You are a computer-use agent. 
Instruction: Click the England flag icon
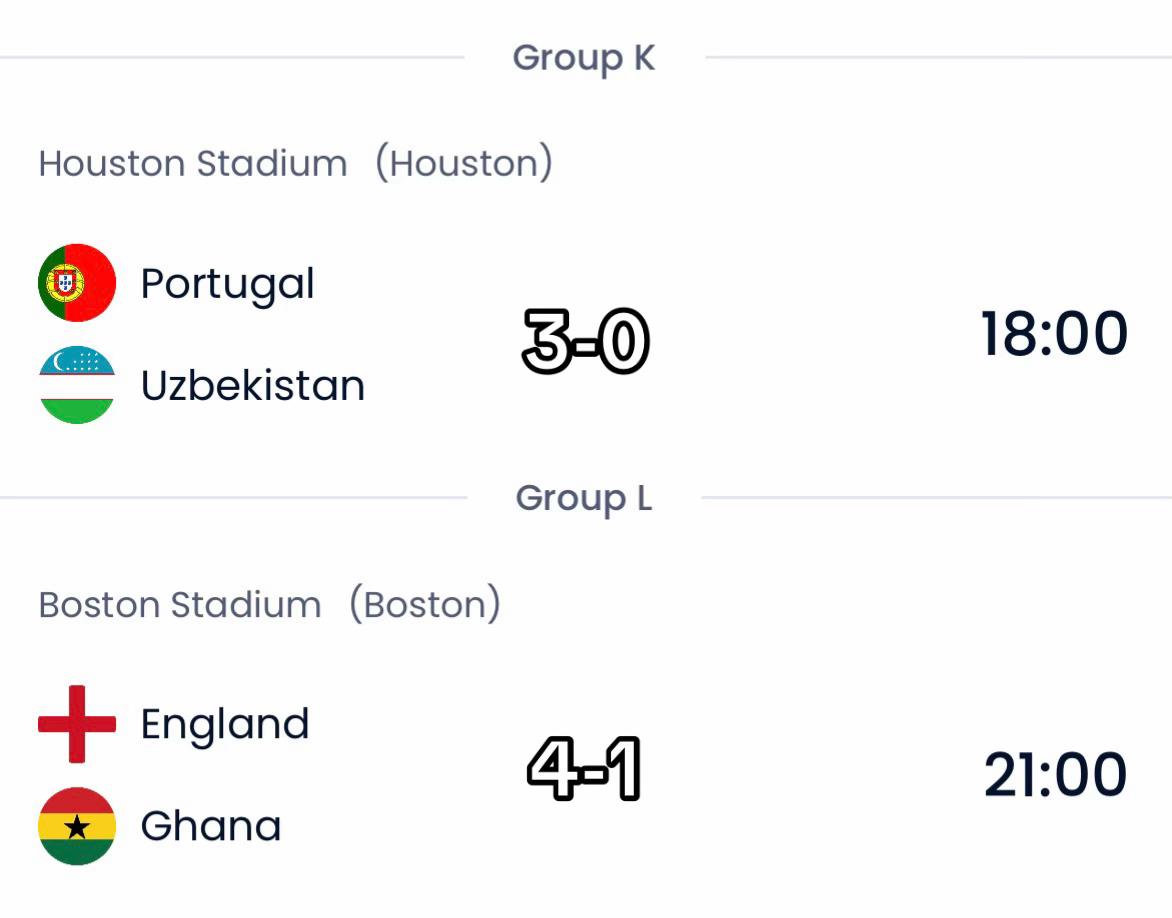coord(77,724)
